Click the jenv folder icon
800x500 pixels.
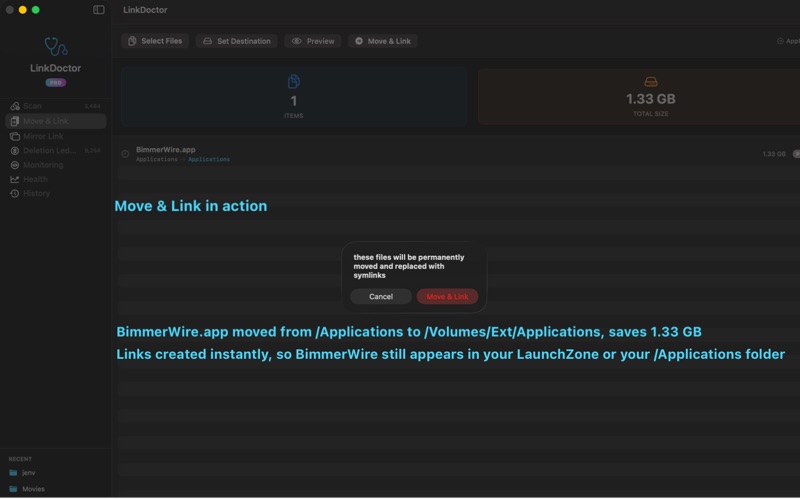point(13,473)
